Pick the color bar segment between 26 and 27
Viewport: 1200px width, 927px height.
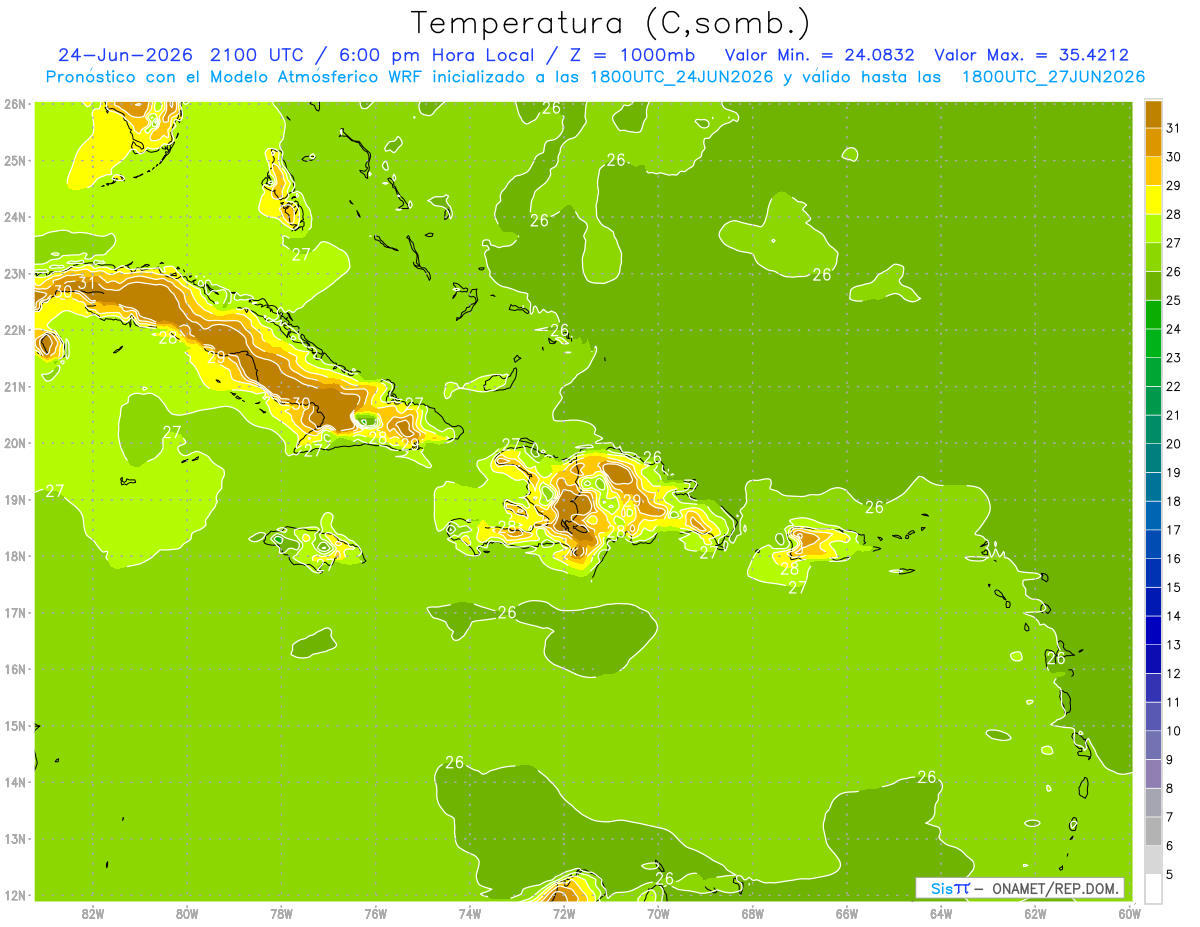1153,257
